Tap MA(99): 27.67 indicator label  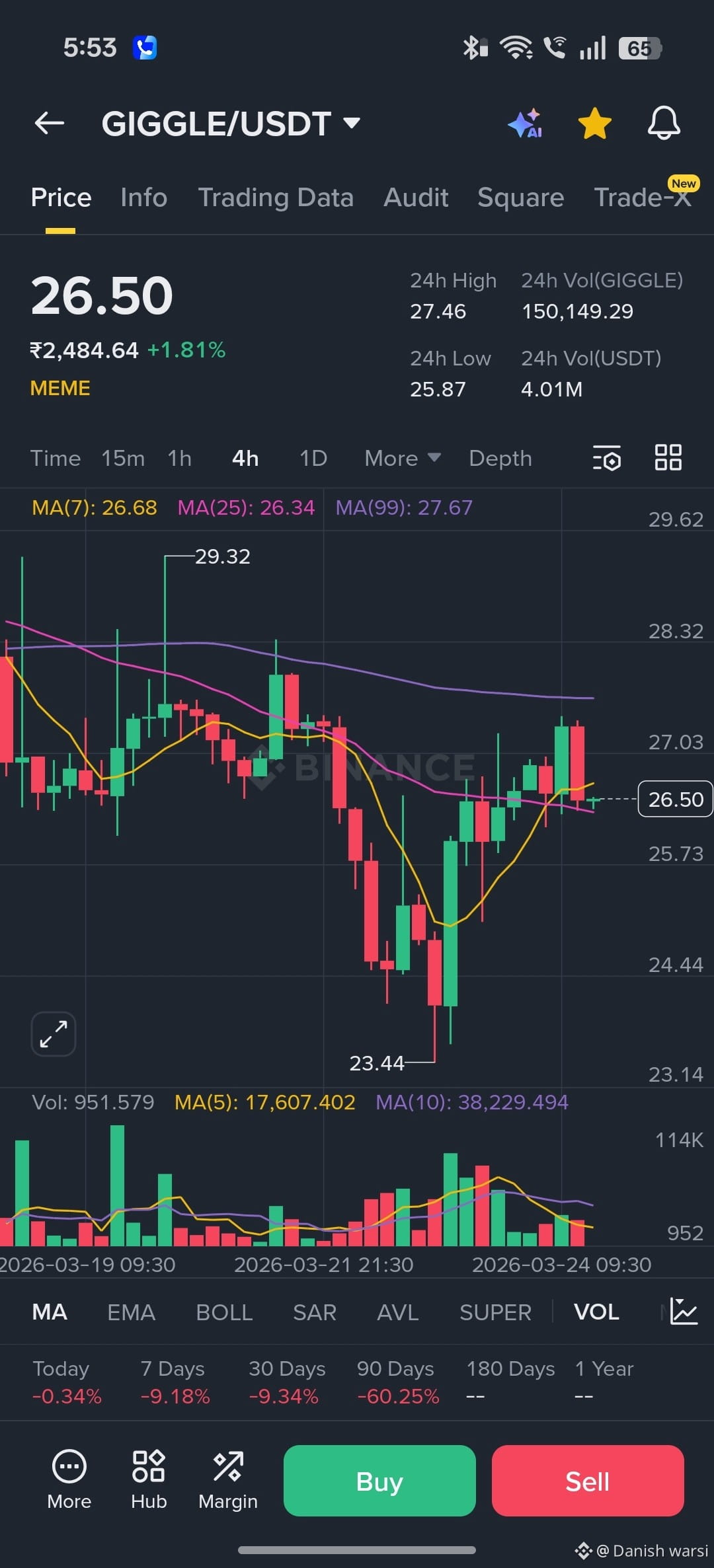coord(404,507)
